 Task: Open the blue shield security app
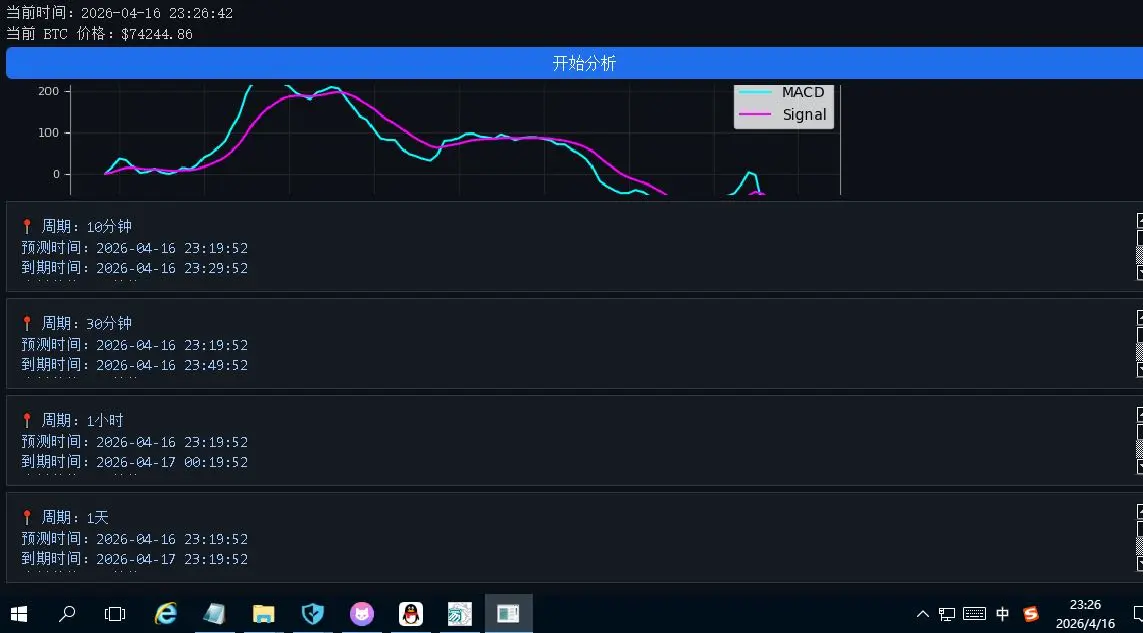(x=313, y=614)
